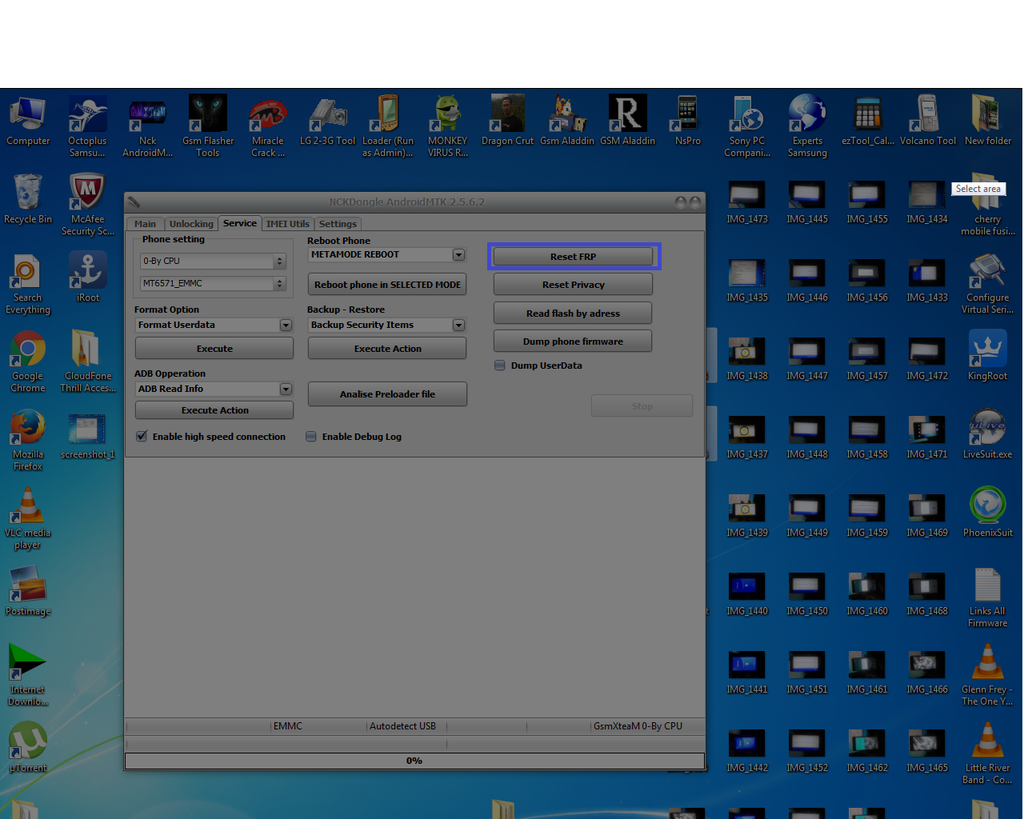Click the 0% progress bar
The height and width of the screenshot is (819, 1024).
414,761
